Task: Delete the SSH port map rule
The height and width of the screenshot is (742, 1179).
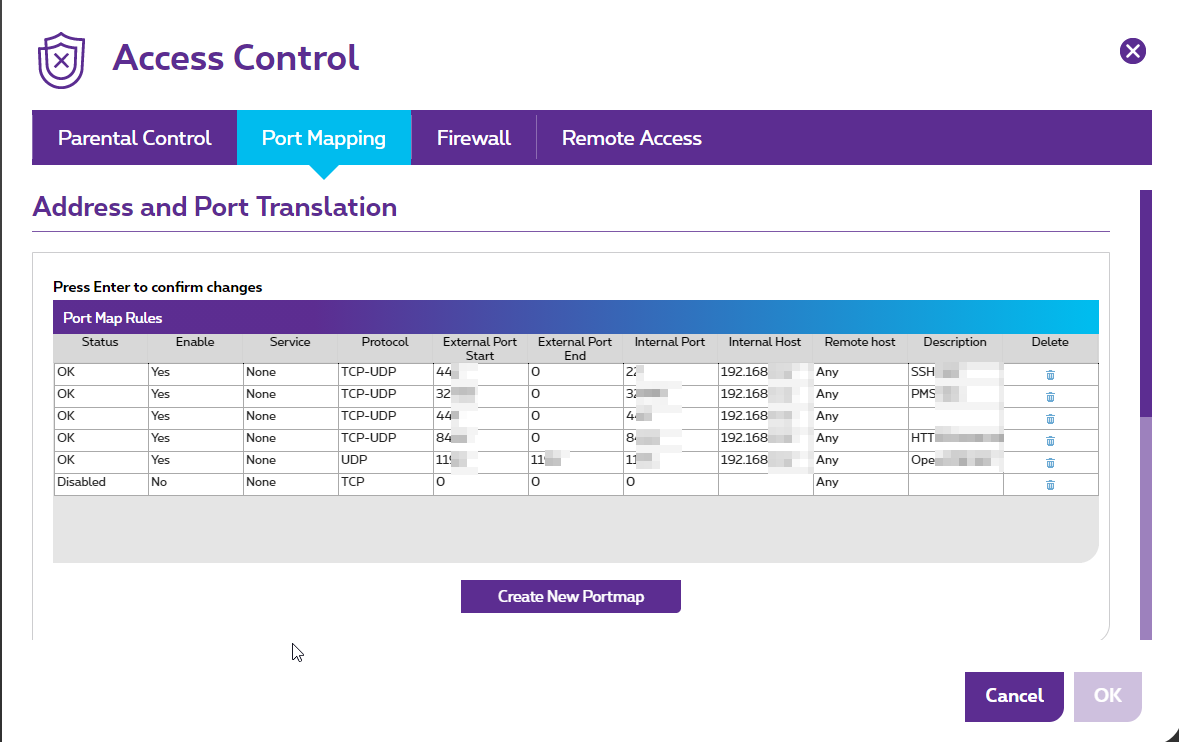Action: click(x=1050, y=374)
